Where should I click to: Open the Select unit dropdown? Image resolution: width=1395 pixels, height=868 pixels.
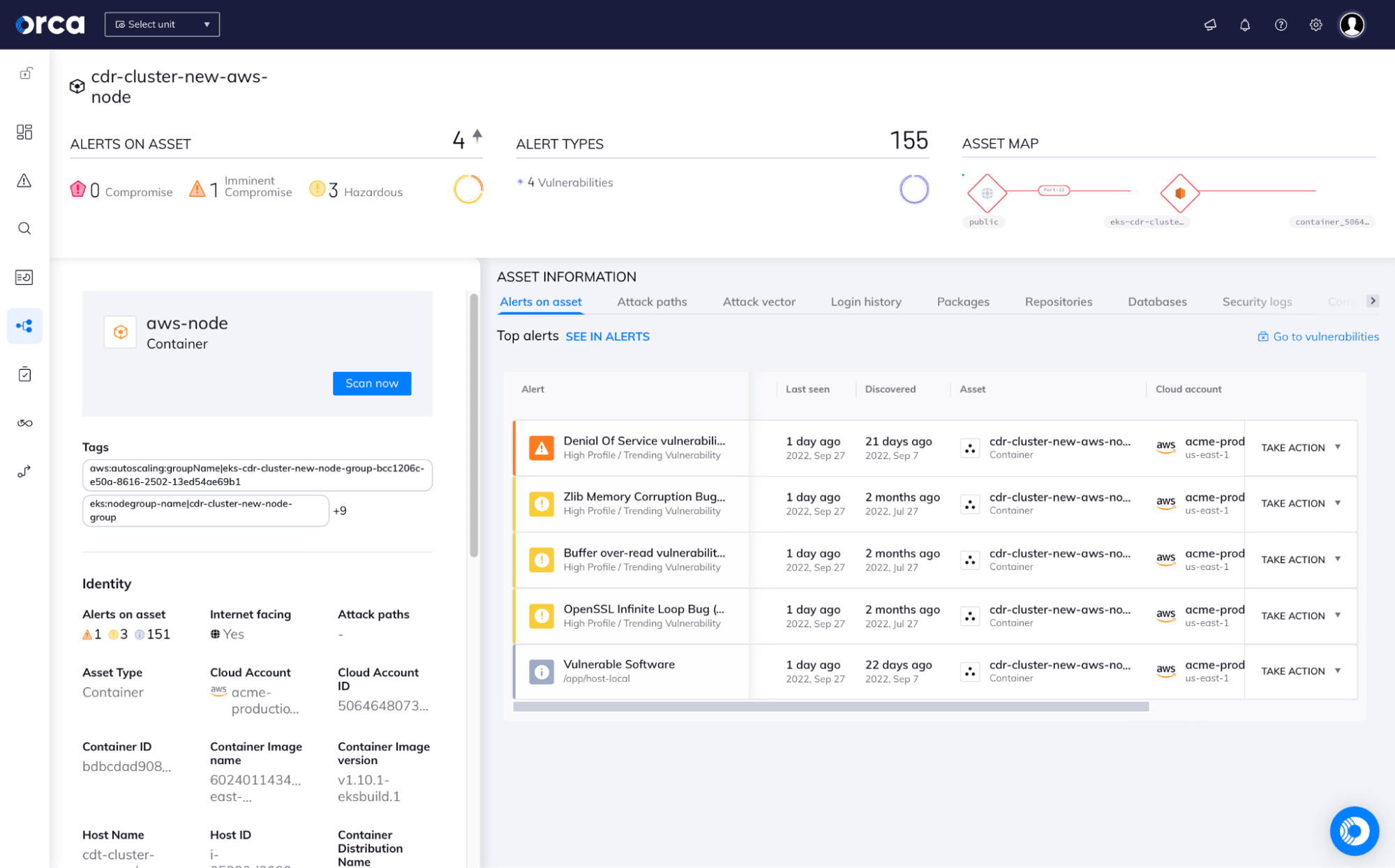tap(162, 24)
